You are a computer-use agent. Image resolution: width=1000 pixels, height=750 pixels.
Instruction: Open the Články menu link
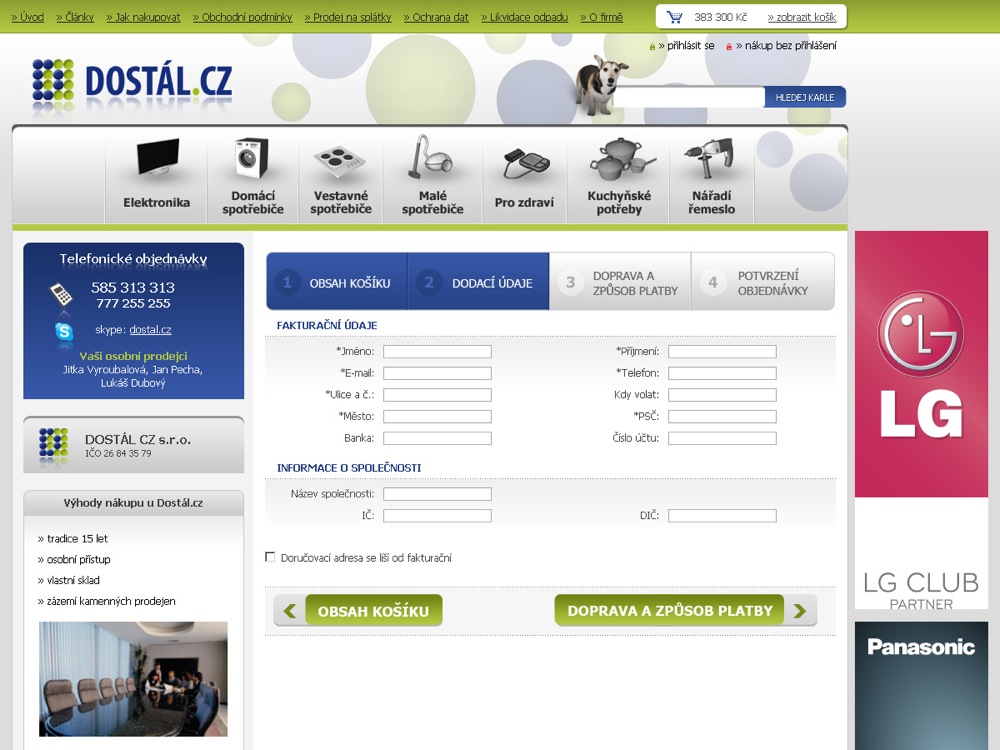pos(75,17)
